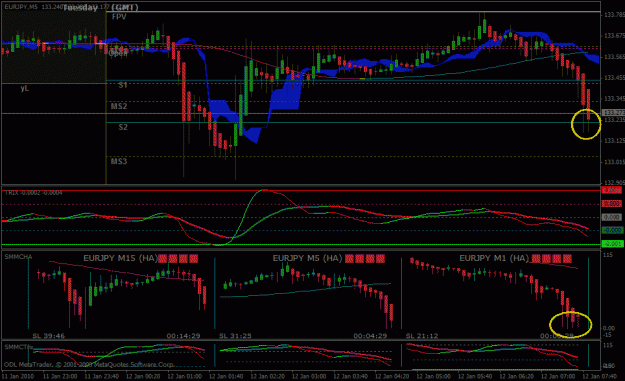Viewport: 625px width, 381px height.
Task: Select the 00:14:29 countdown timer
Action: (183, 336)
